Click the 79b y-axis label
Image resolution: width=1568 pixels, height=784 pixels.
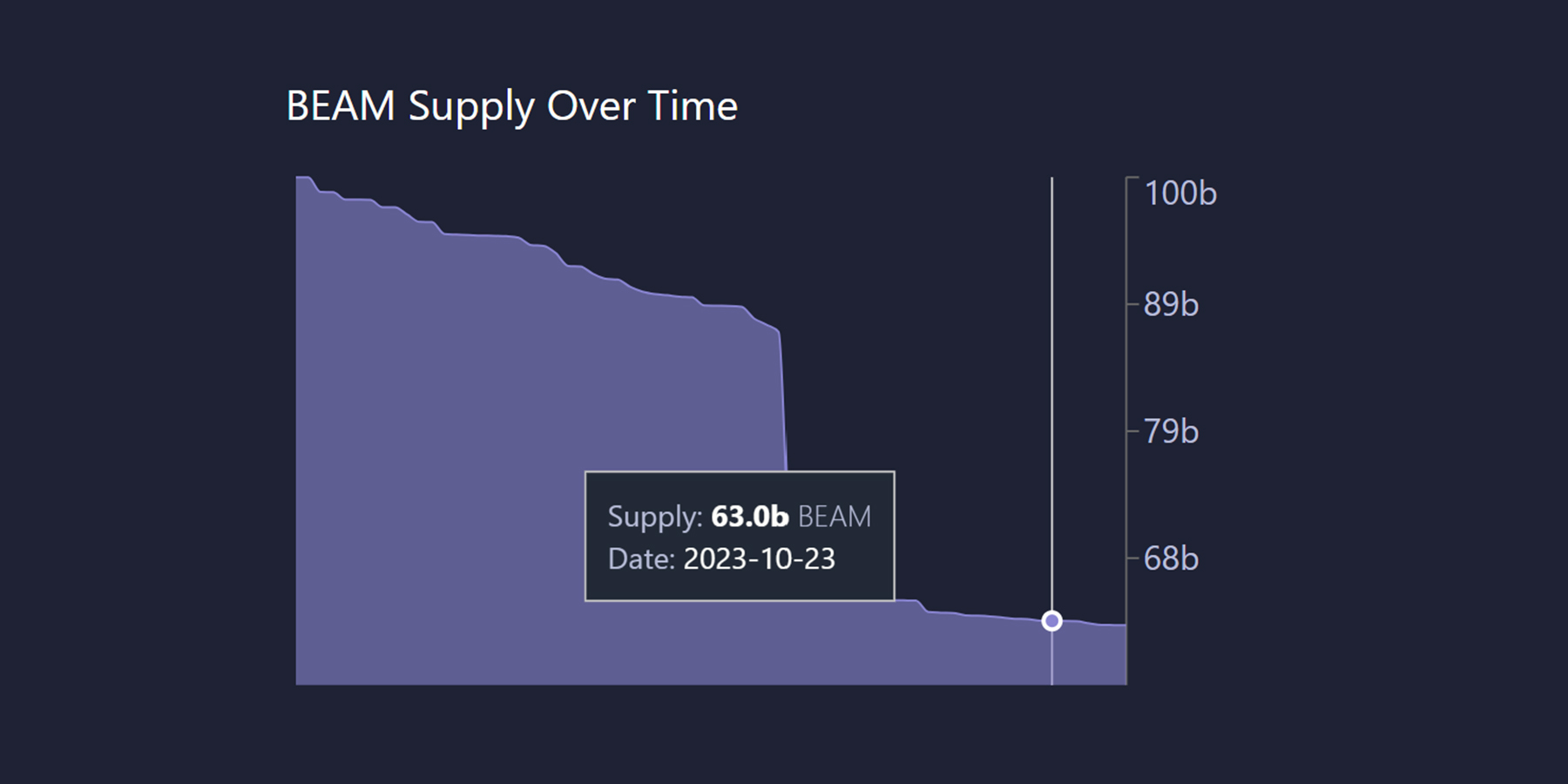coord(1171,431)
